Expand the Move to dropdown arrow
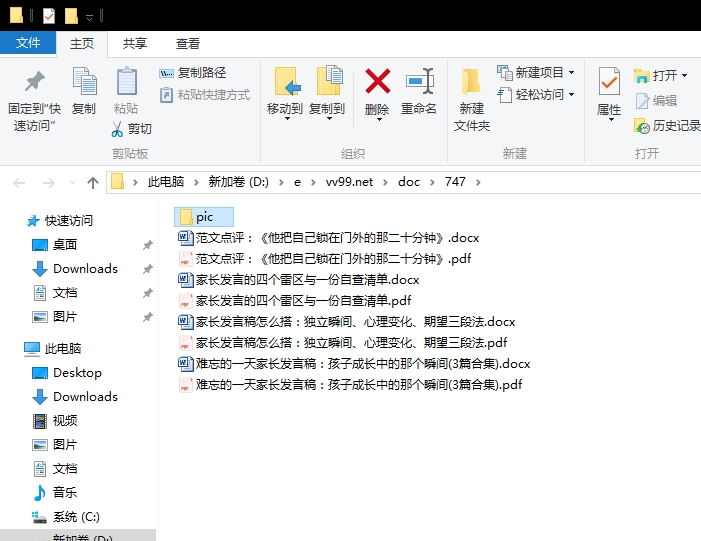 click(x=287, y=119)
